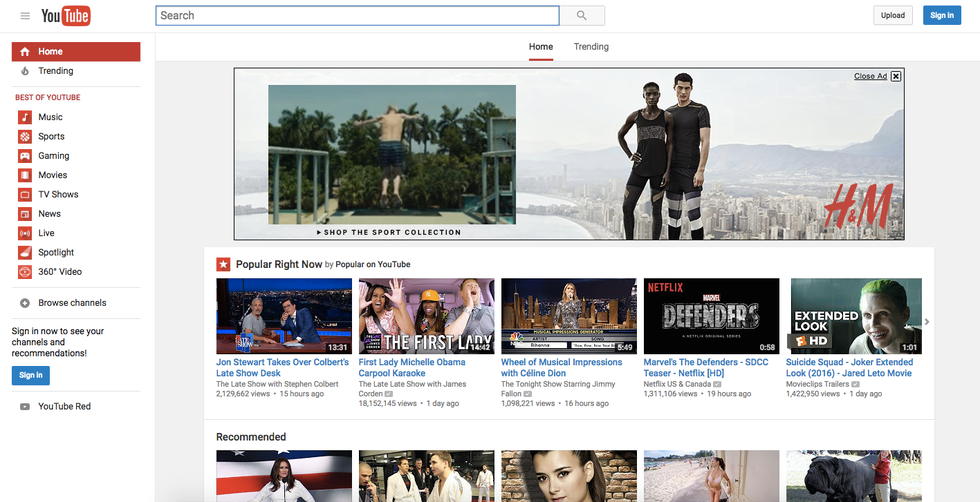Open the Sports sidebar item
Screen dimensions: 980x502
point(51,137)
